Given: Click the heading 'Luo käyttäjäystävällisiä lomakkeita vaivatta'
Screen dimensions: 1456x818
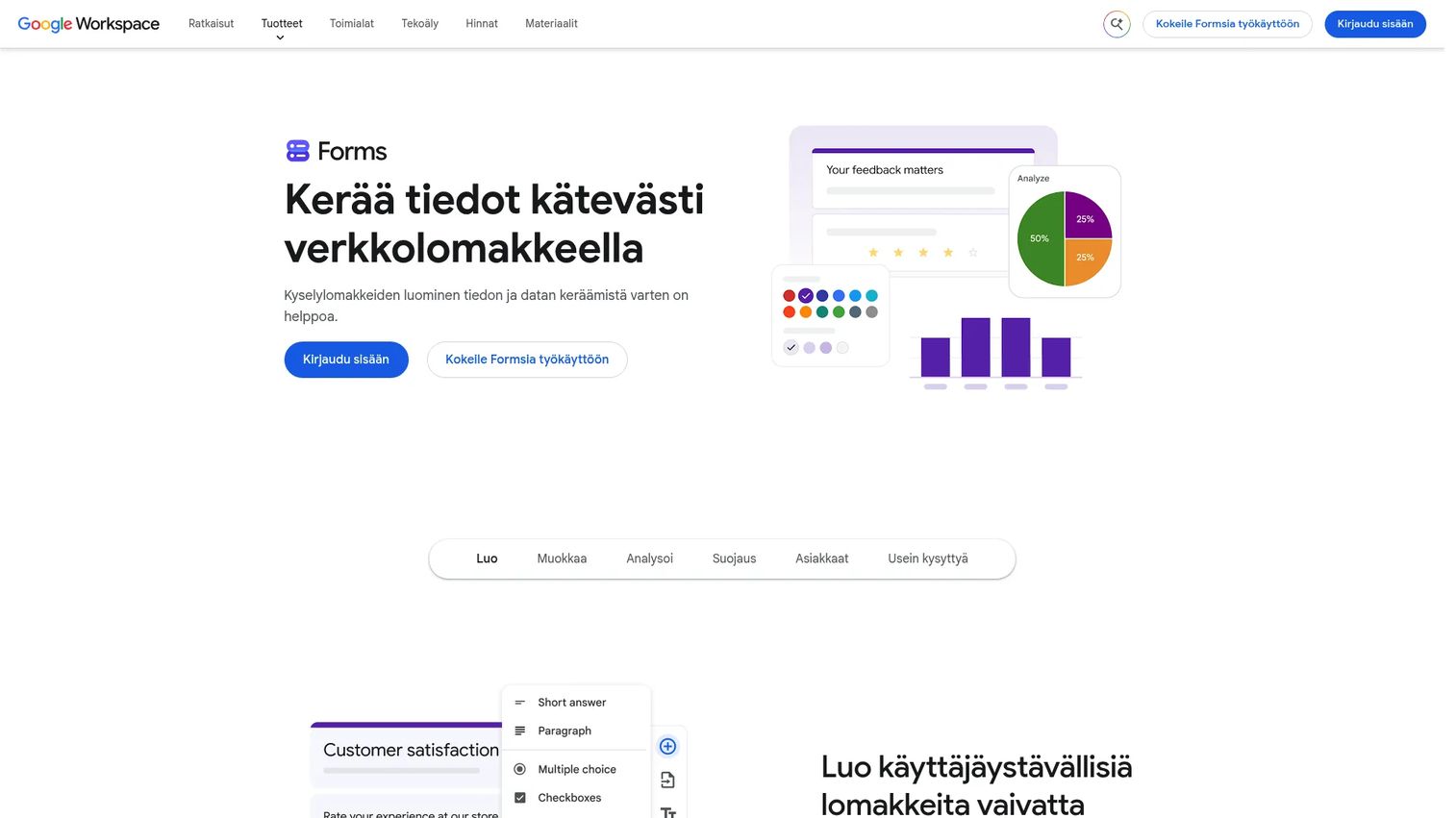Looking at the screenshot, I should [977, 784].
